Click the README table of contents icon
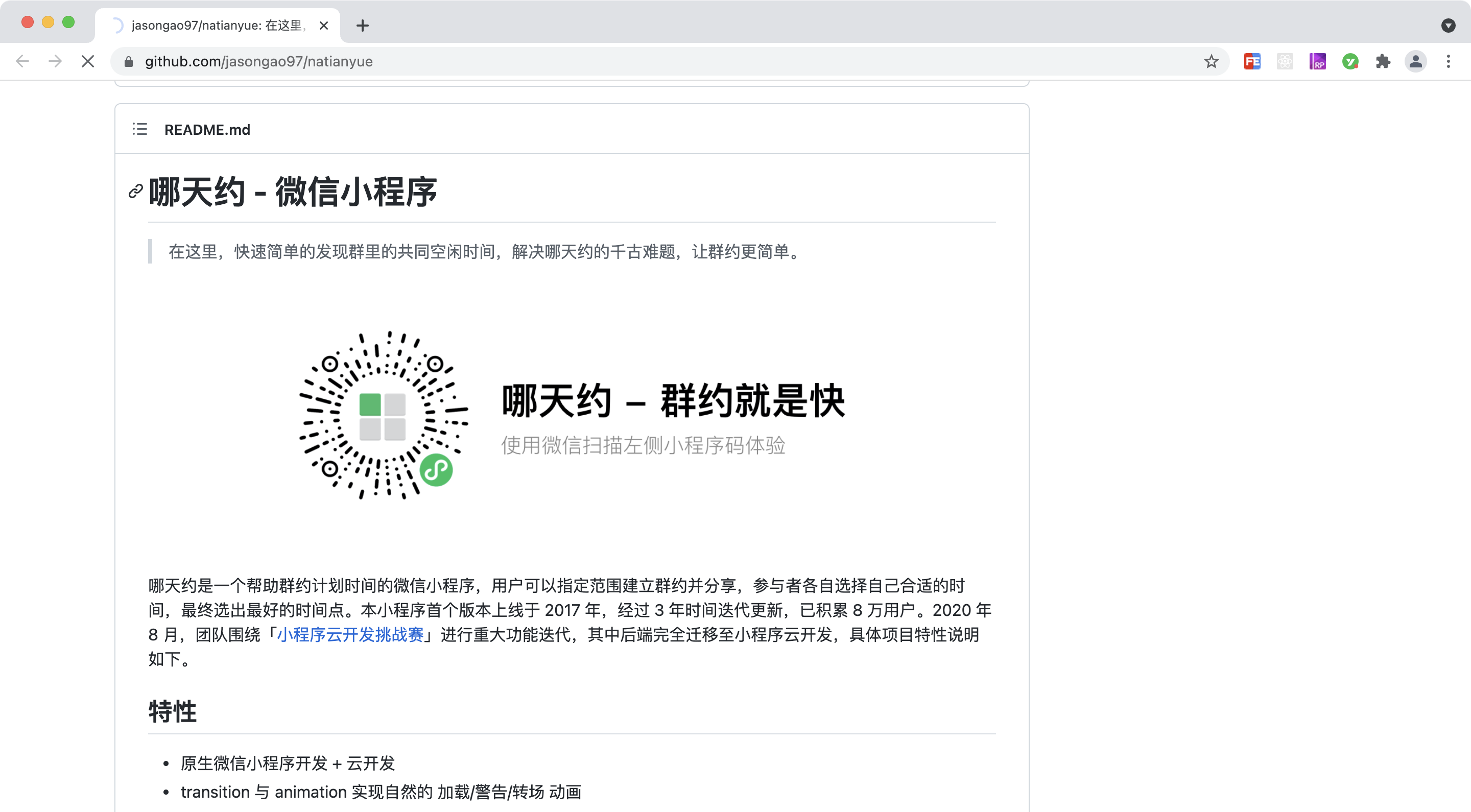This screenshot has height=812, width=1471. [x=139, y=129]
